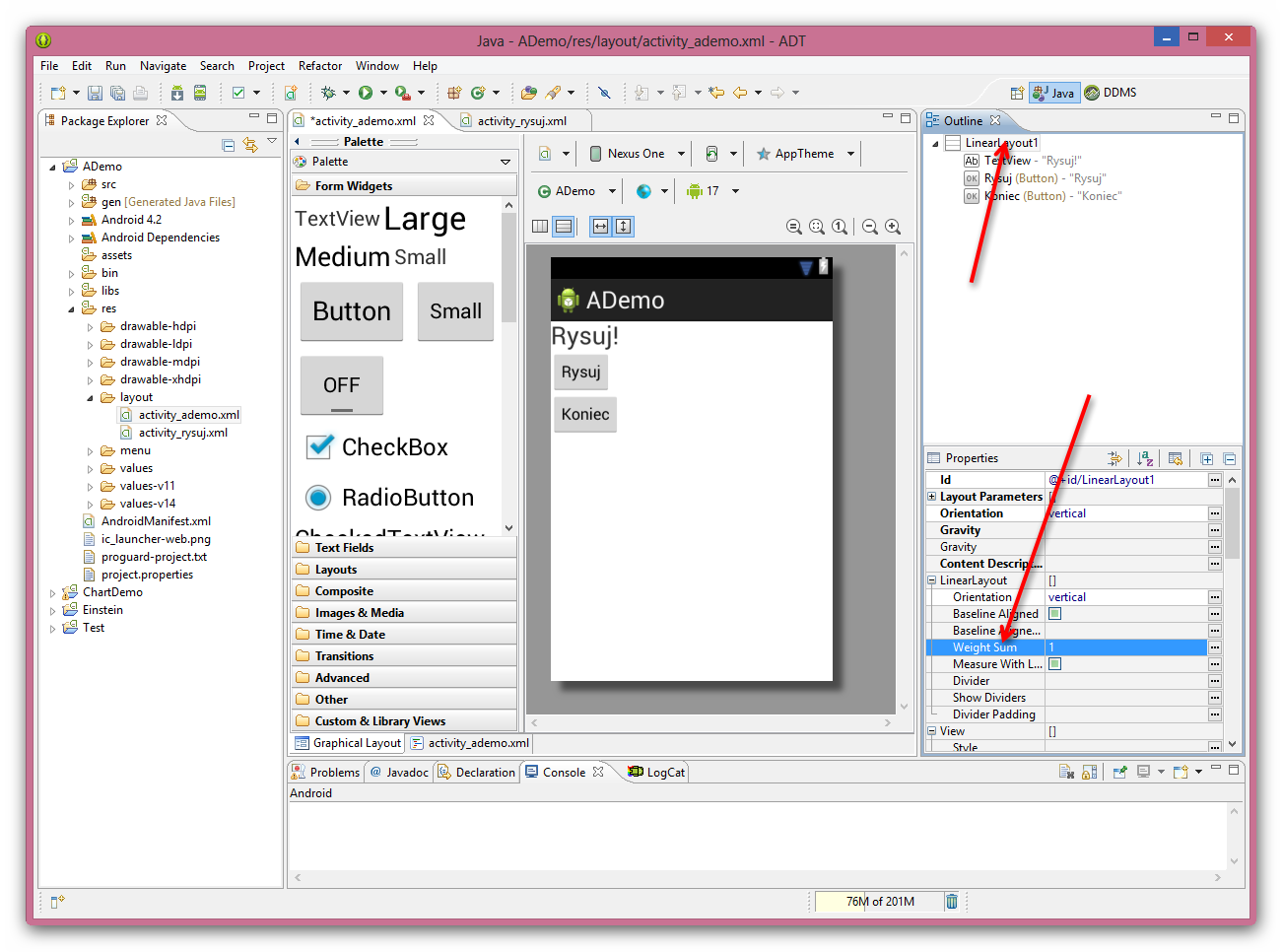1283x952 pixels.
Task: Open the Refactor menu
Action: point(320,66)
